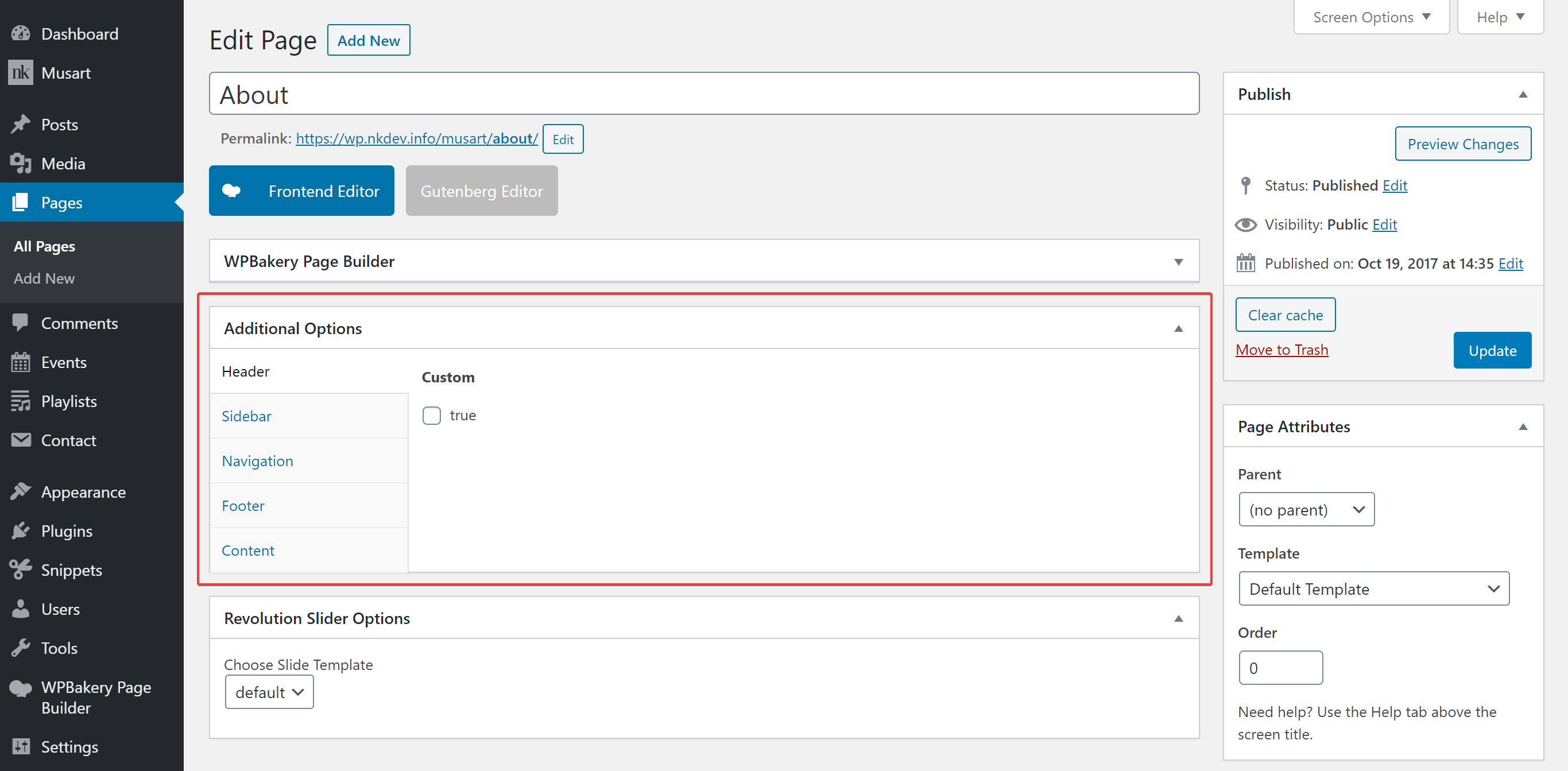Switch to the Content options tab
Image resolution: width=1568 pixels, height=771 pixels.
pyautogui.click(x=309, y=550)
